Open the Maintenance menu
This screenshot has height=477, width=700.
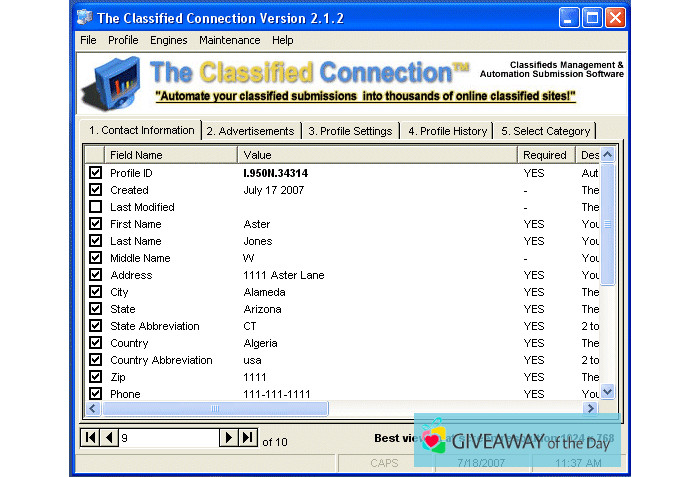tap(229, 40)
